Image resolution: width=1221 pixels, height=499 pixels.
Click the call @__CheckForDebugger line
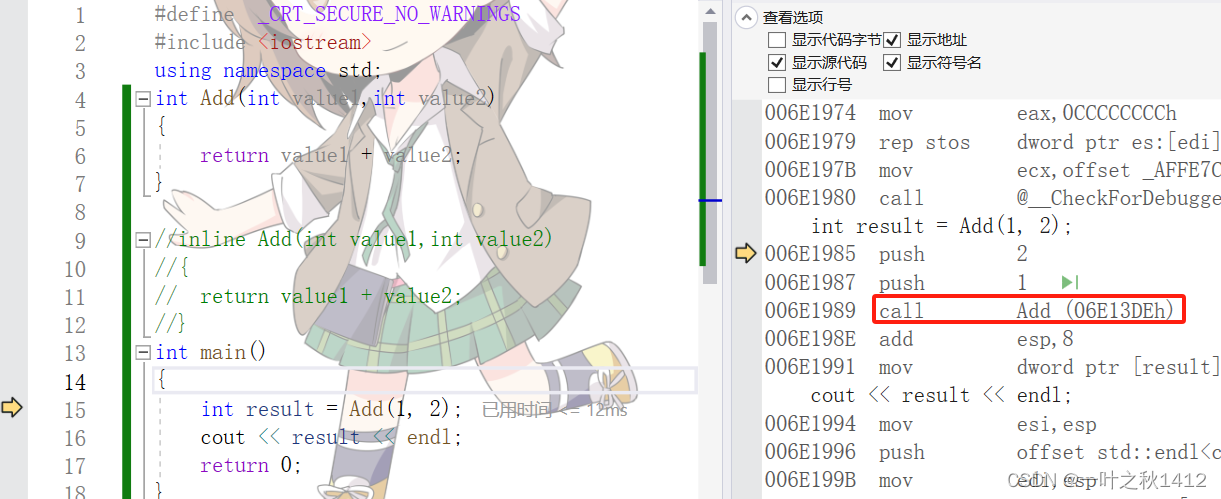pos(992,198)
